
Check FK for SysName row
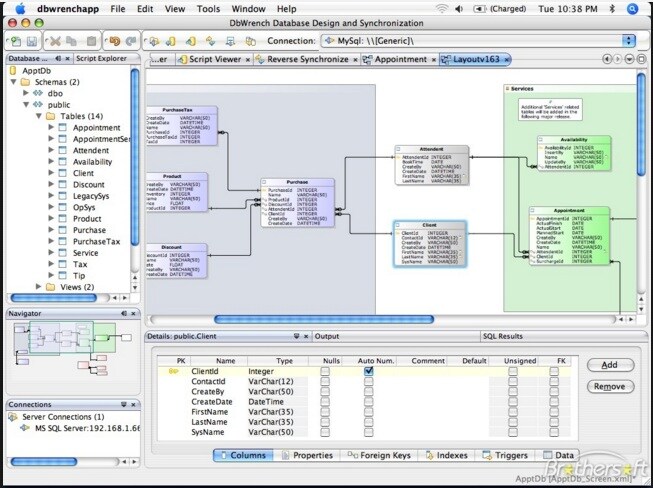[554, 432]
